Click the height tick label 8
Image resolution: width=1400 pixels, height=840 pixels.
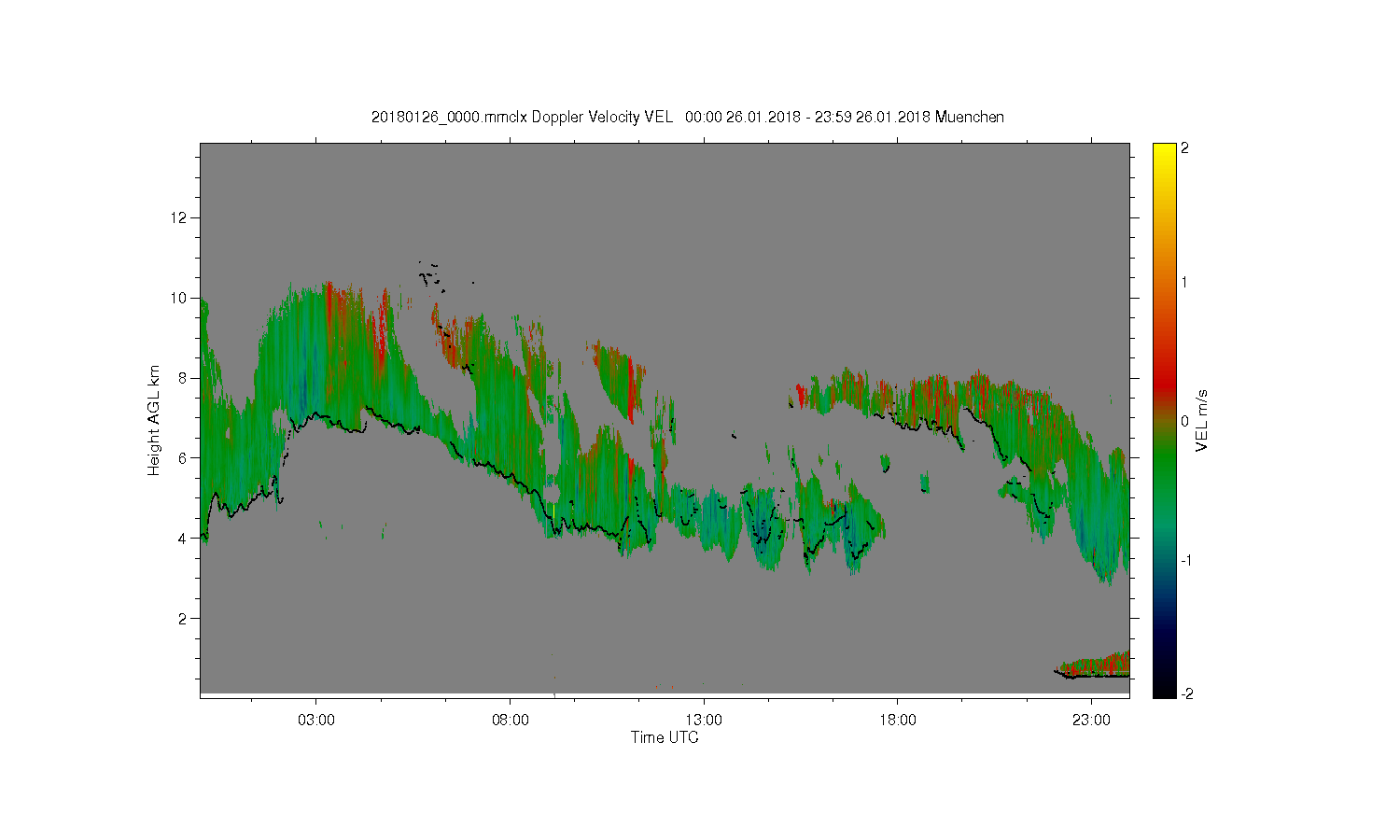click(x=183, y=378)
